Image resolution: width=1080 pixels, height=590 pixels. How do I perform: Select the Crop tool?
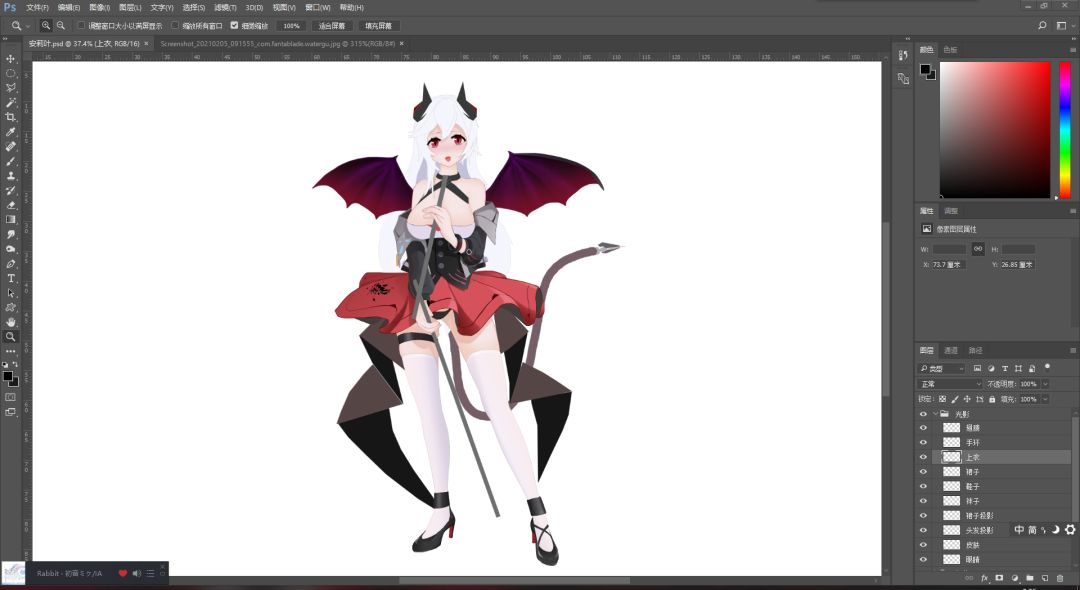tap(10, 117)
